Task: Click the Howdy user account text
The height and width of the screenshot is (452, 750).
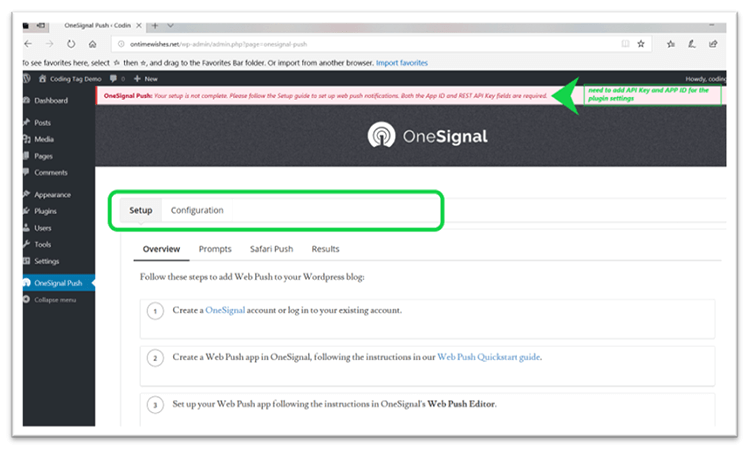Action: tap(705, 79)
